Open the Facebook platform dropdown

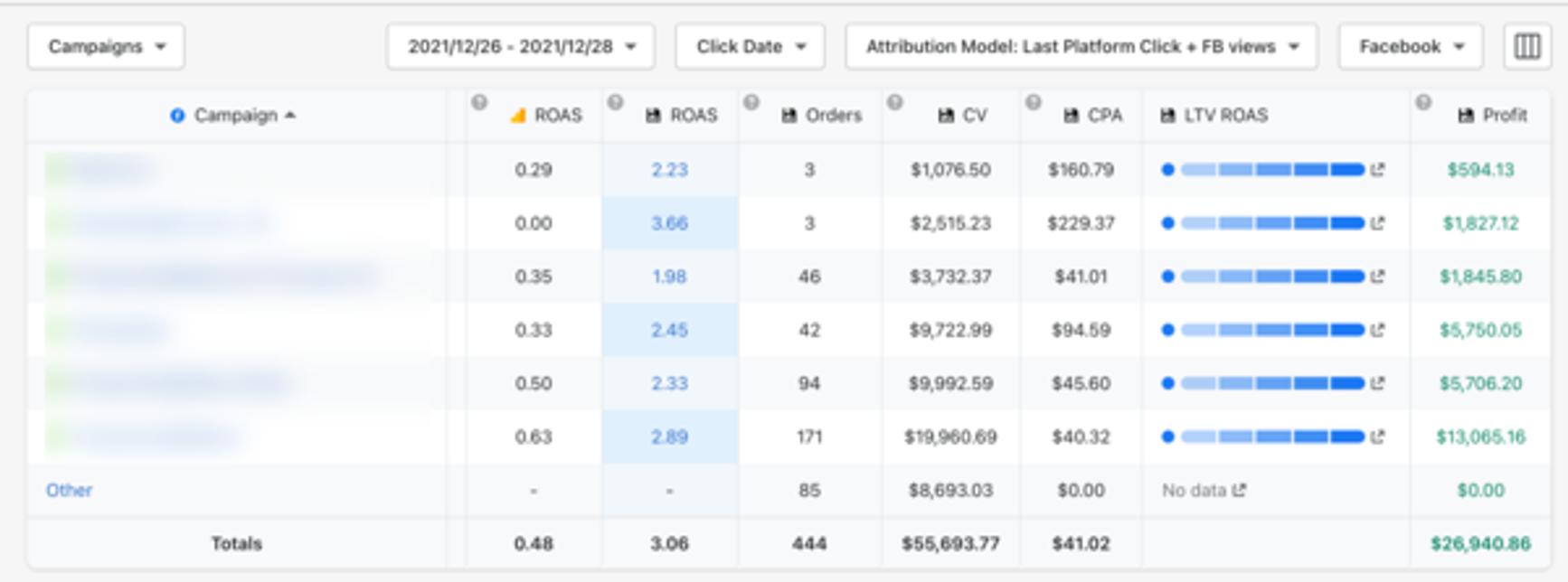(x=1411, y=47)
